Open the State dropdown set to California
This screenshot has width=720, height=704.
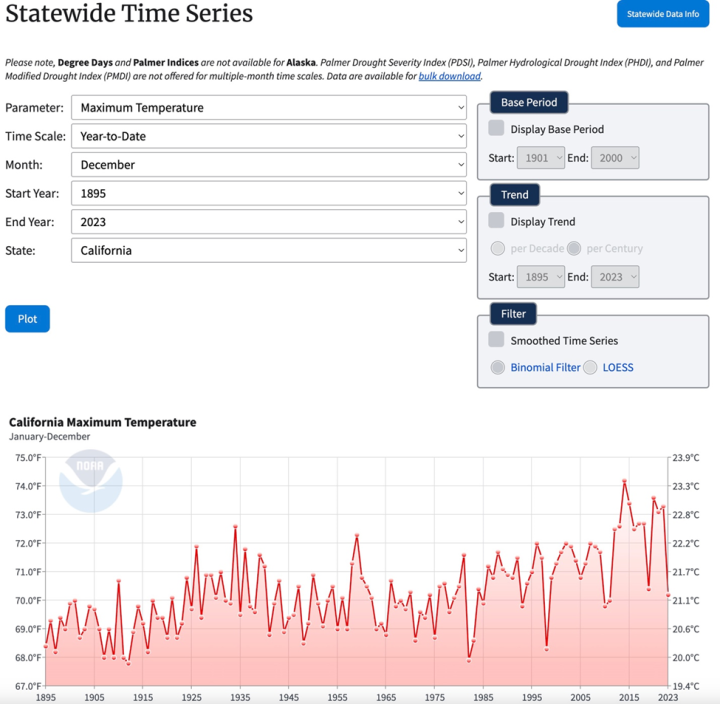pyautogui.click(x=268, y=250)
